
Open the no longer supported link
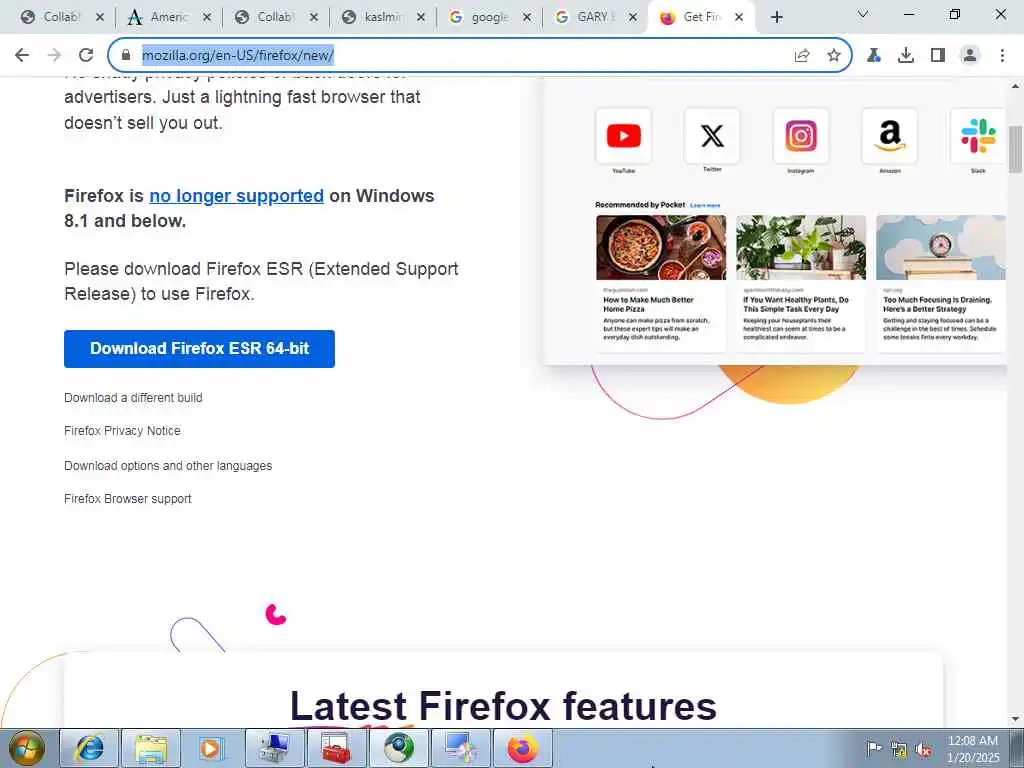pos(236,195)
